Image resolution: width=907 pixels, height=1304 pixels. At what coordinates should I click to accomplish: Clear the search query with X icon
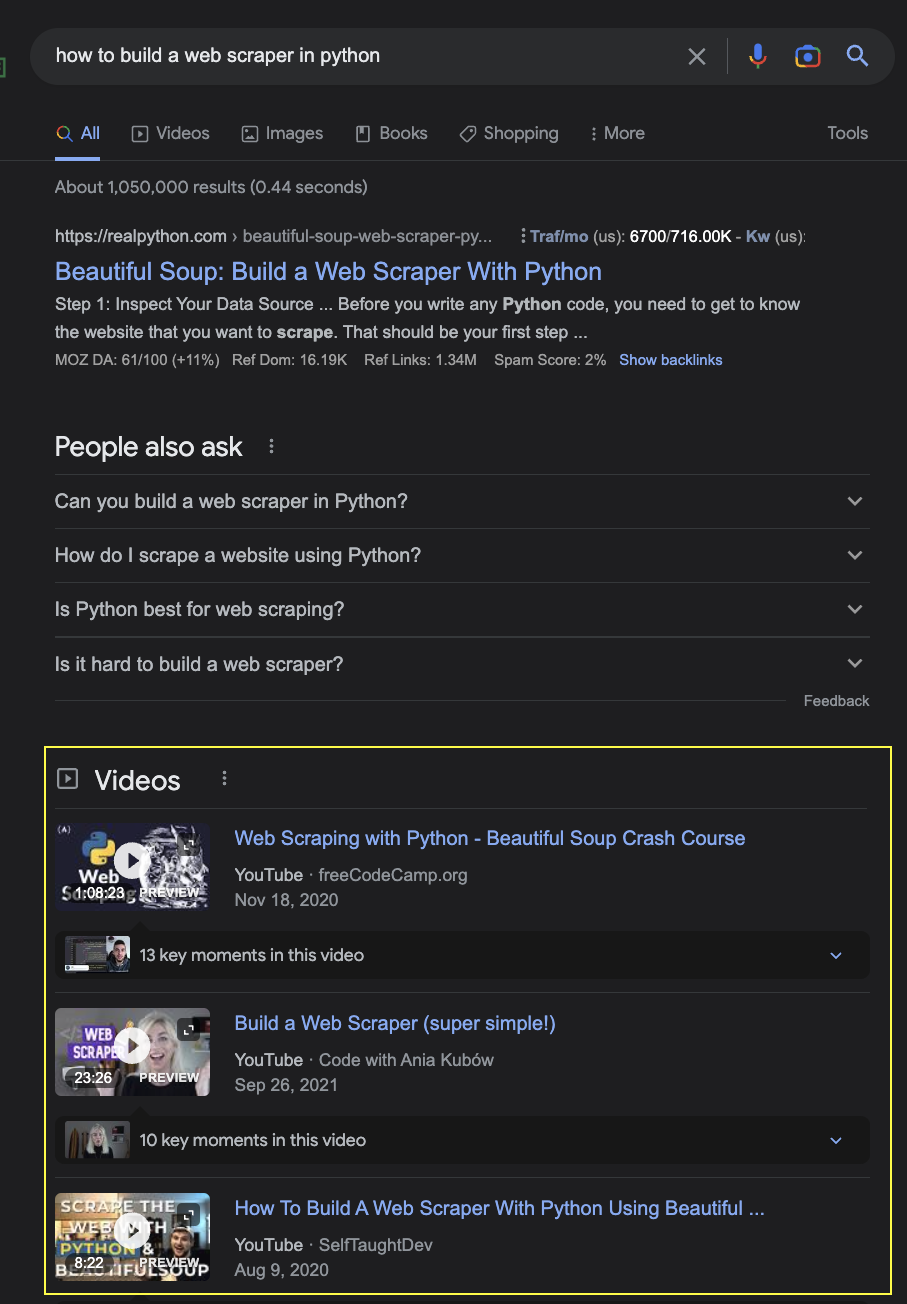[x=697, y=56]
